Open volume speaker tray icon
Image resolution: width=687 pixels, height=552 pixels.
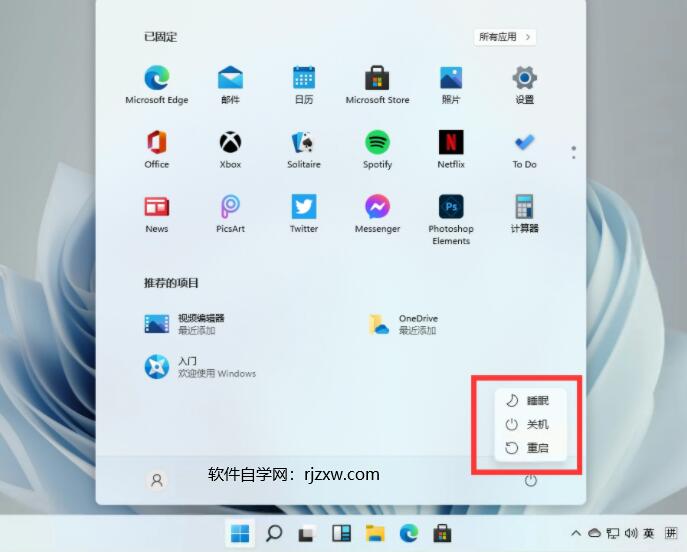[x=631, y=533]
